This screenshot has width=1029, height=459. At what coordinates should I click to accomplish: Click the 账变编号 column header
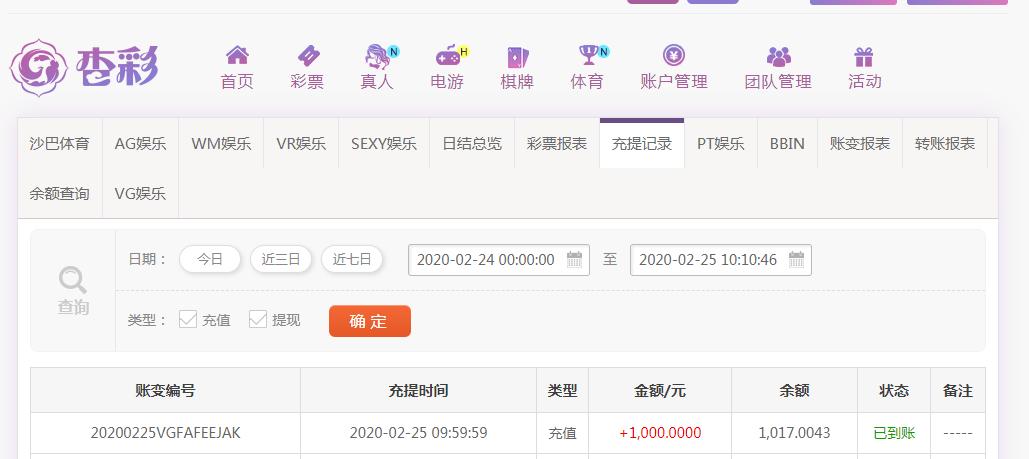[165, 391]
